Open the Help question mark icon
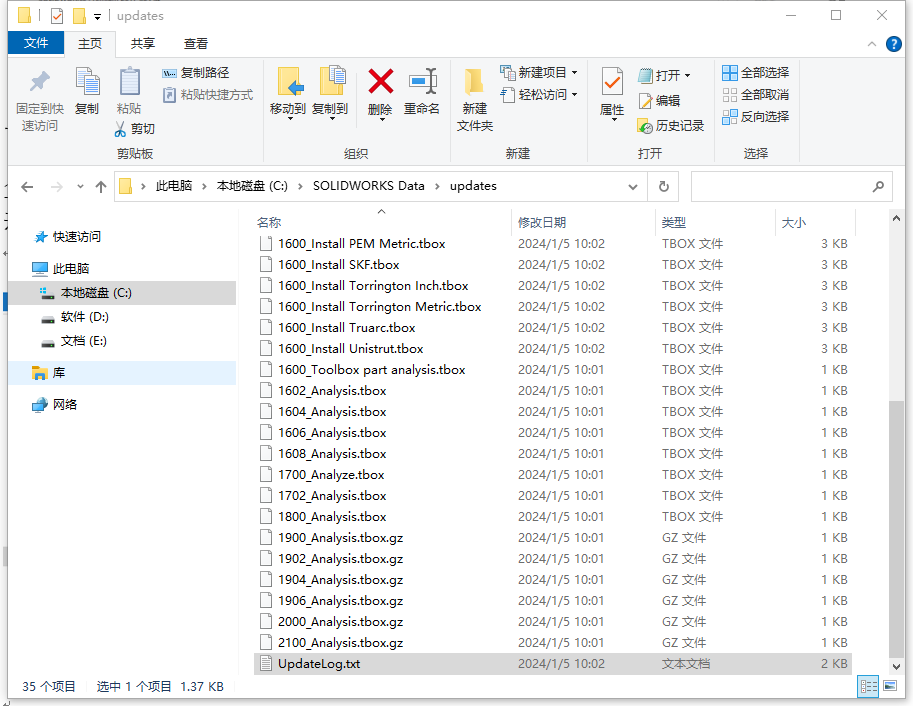The image size is (913, 706). (894, 44)
